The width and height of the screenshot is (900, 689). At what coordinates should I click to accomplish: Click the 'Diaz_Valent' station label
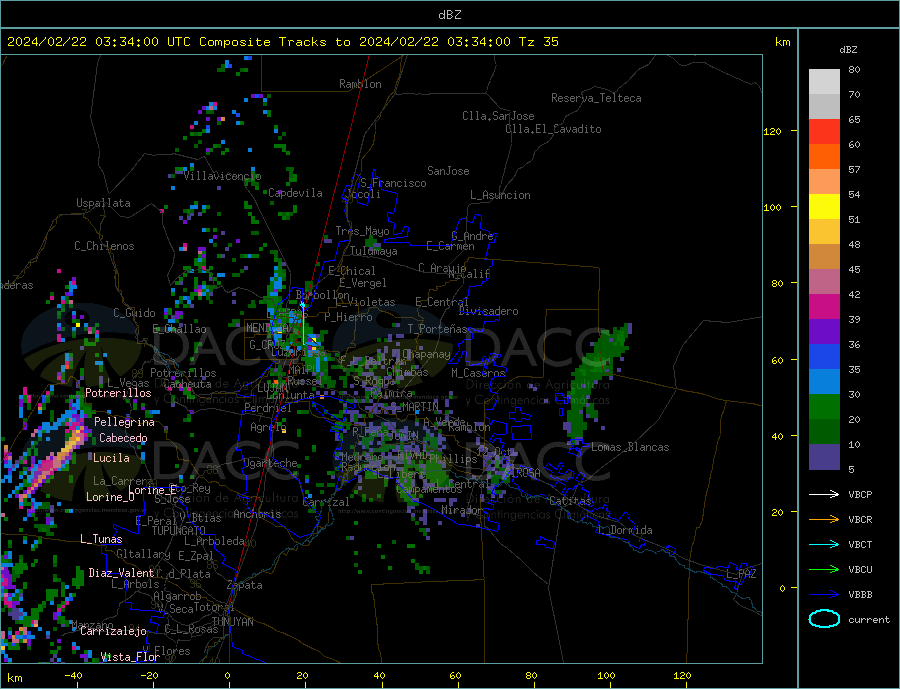pos(122,573)
